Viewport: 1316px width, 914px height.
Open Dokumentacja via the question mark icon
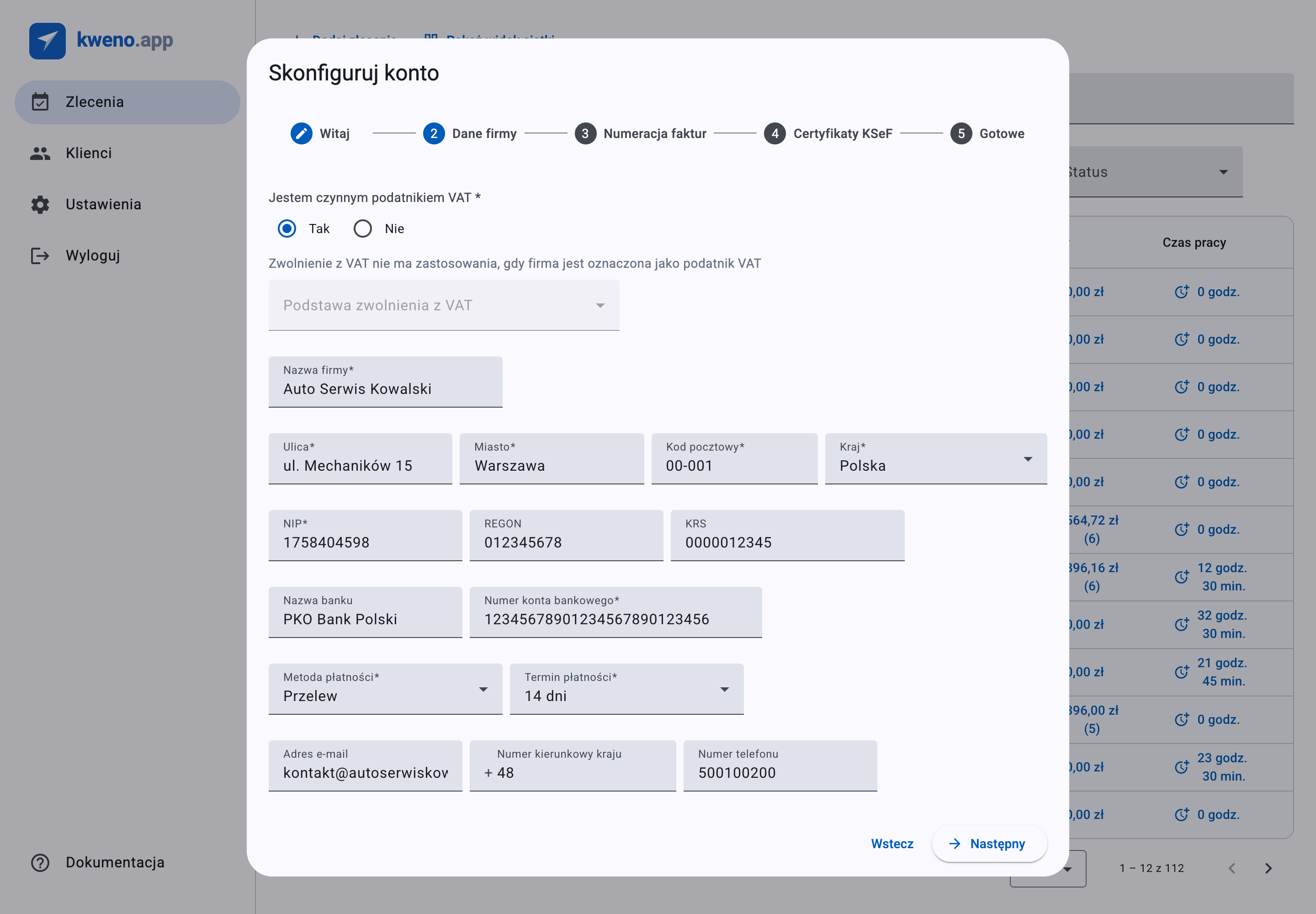[x=40, y=862]
